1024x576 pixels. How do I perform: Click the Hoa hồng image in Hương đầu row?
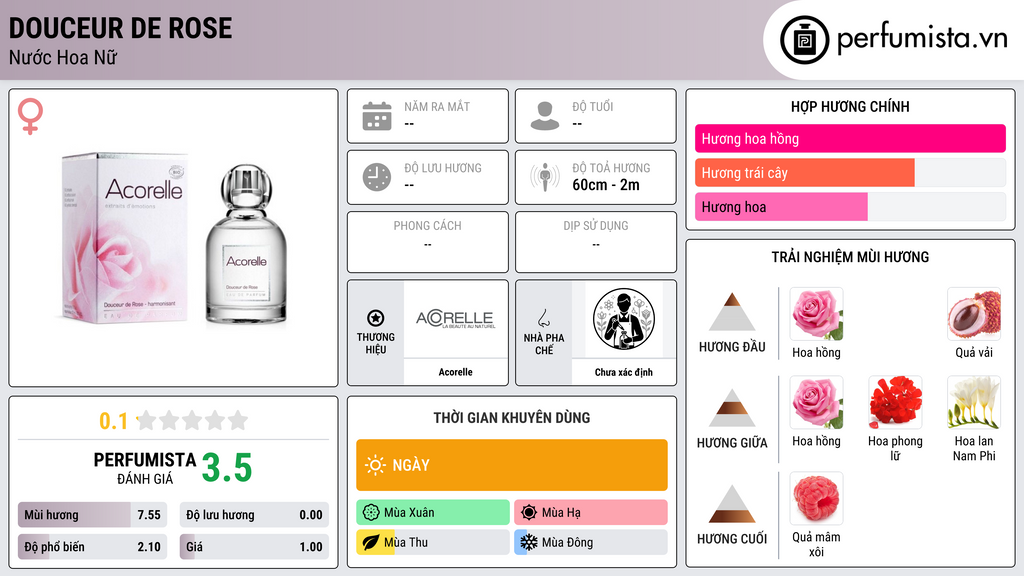pyautogui.click(x=816, y=314)
